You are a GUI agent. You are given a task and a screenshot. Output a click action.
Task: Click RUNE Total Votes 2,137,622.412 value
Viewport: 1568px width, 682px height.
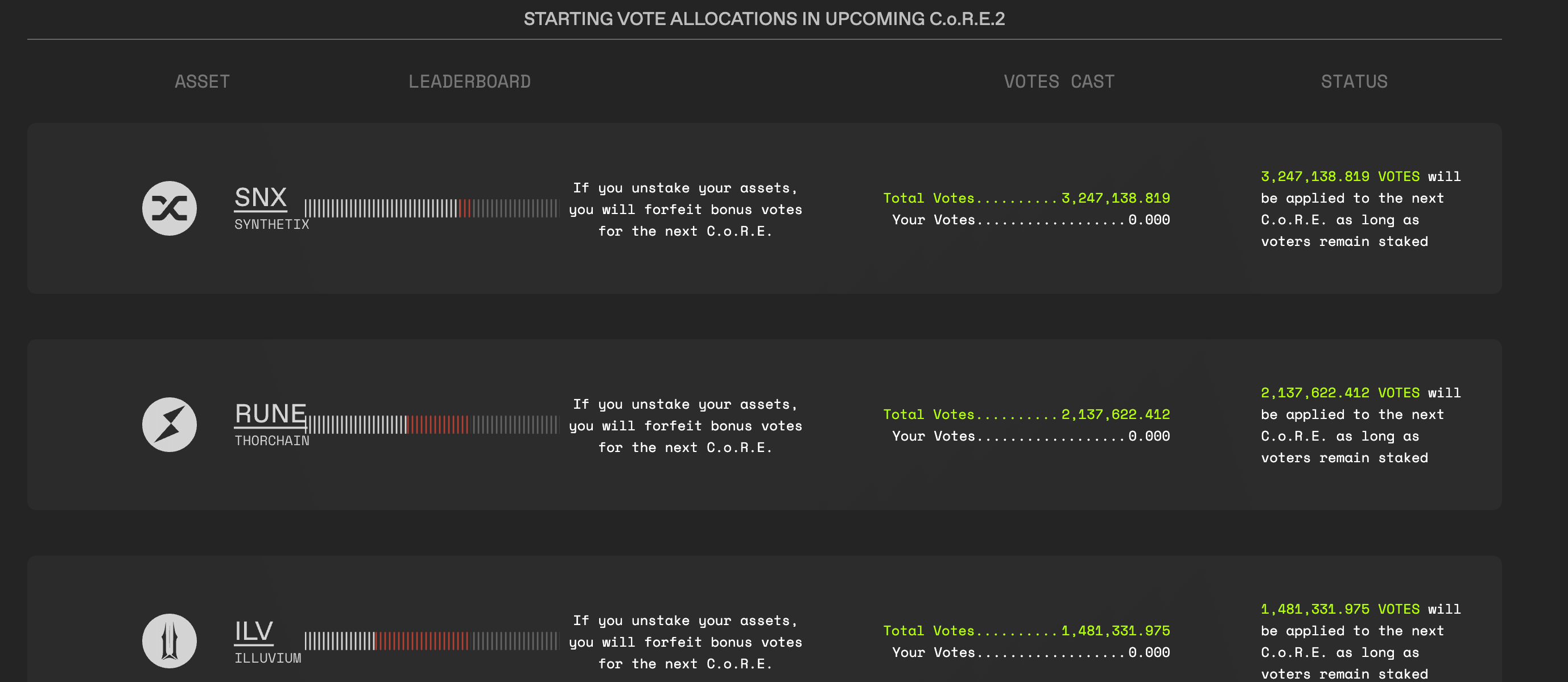pos(1115,414)
